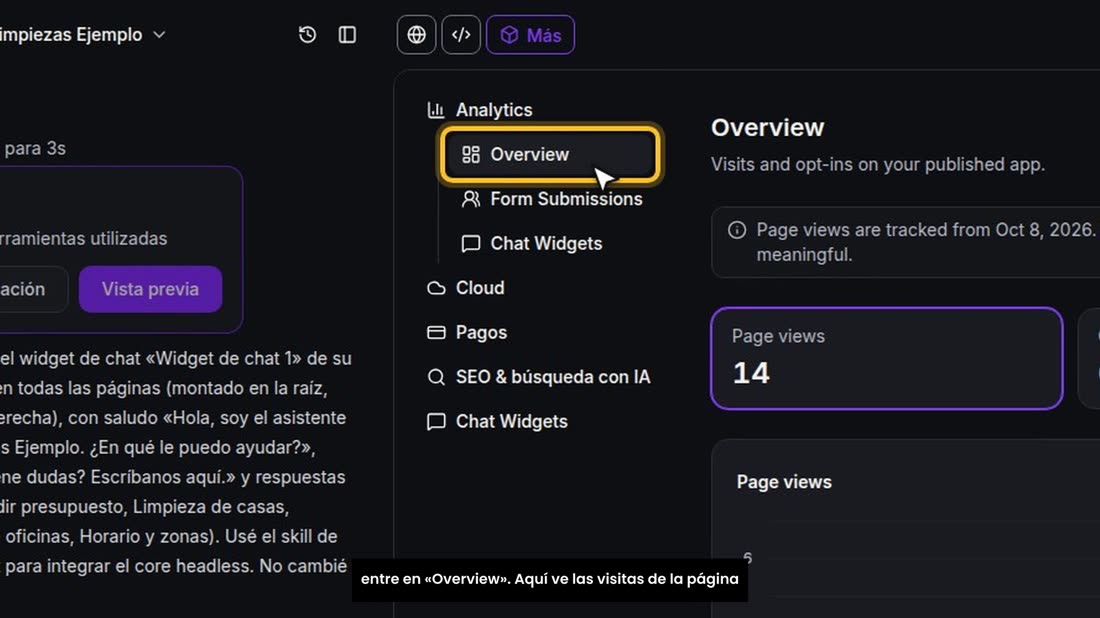Open the Overview analytics item
Image resolution: width=1100 pixels, height=618 pixels.
click(x=550, y=154)
